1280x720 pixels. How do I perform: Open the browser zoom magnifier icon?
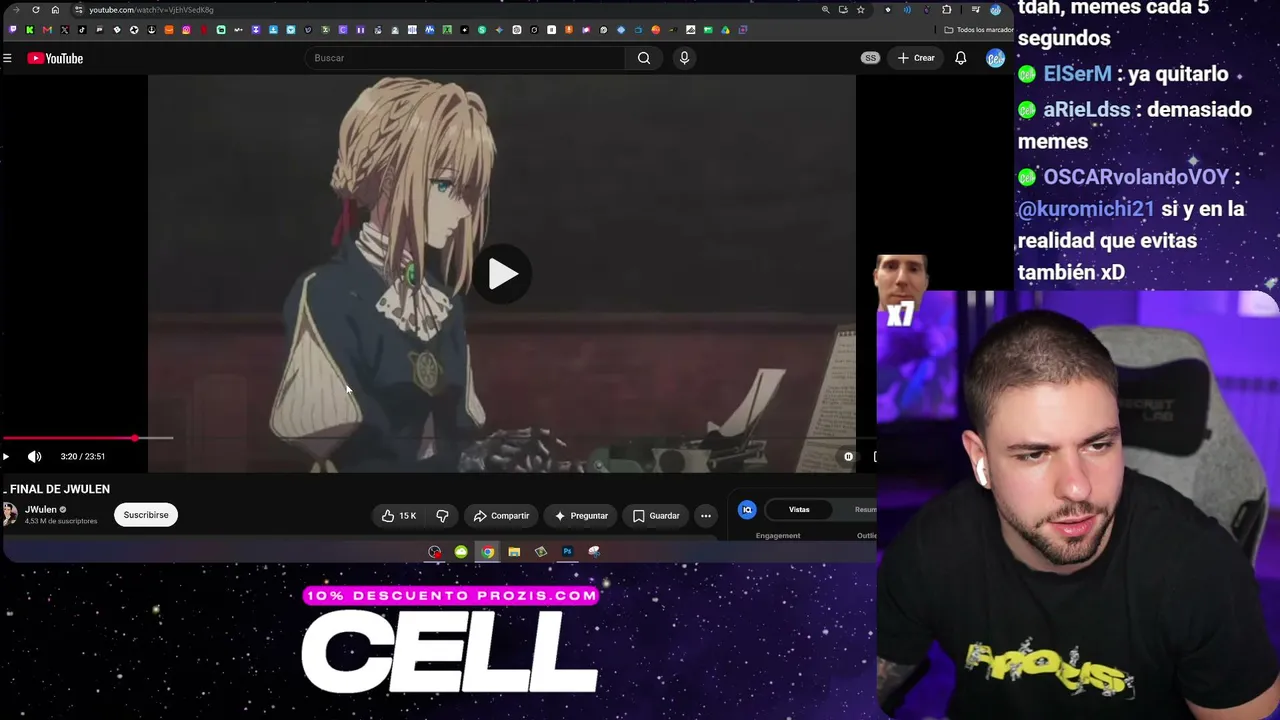pos(825,10)
